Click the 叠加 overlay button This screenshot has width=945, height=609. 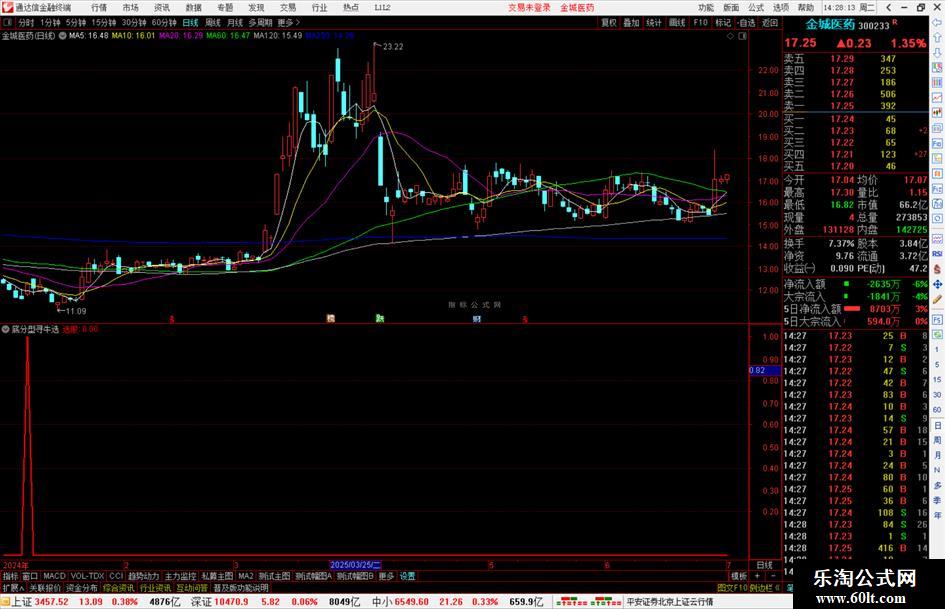pos(631,22)
